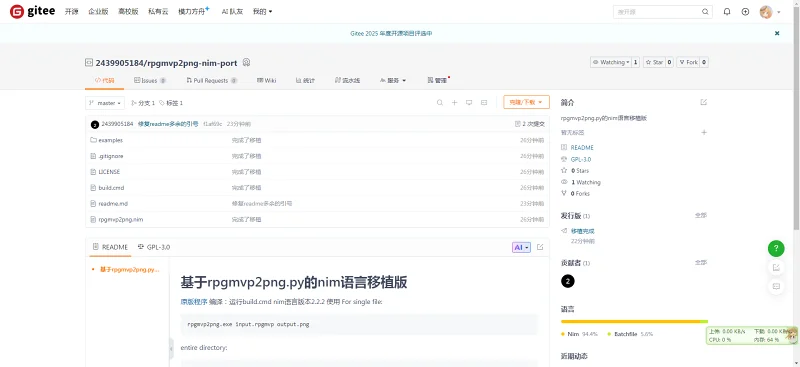Expand the master branch selector
800x367 pixels.
click(x=105, y=103)
